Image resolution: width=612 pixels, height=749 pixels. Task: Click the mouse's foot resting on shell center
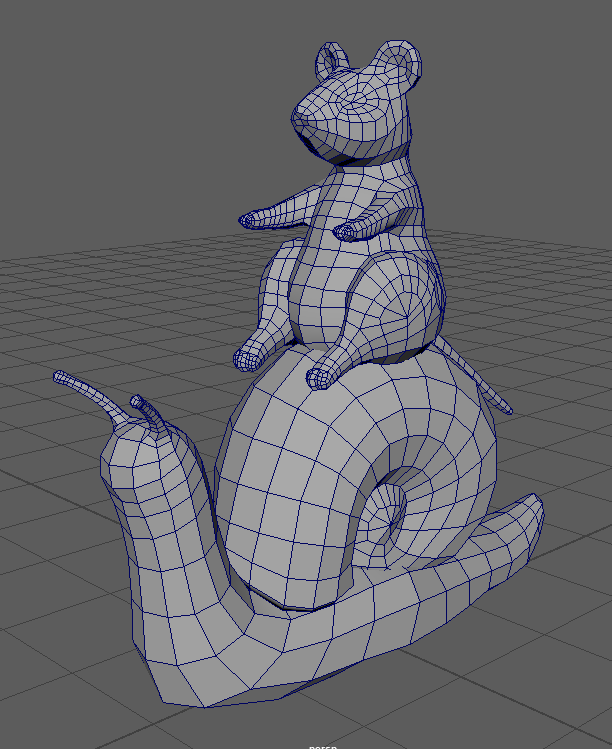[x=324, y=376]
